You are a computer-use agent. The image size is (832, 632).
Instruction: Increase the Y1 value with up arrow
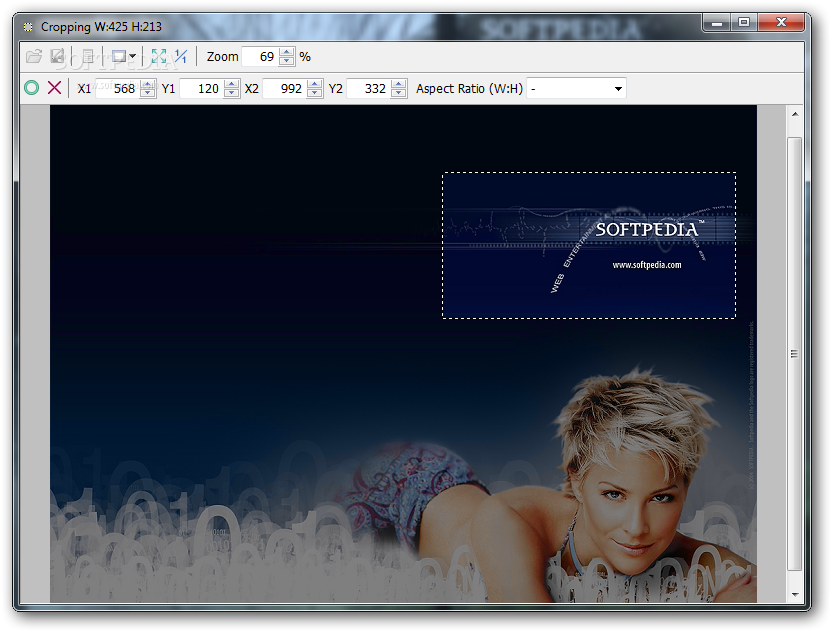click(x=231, y=84)
